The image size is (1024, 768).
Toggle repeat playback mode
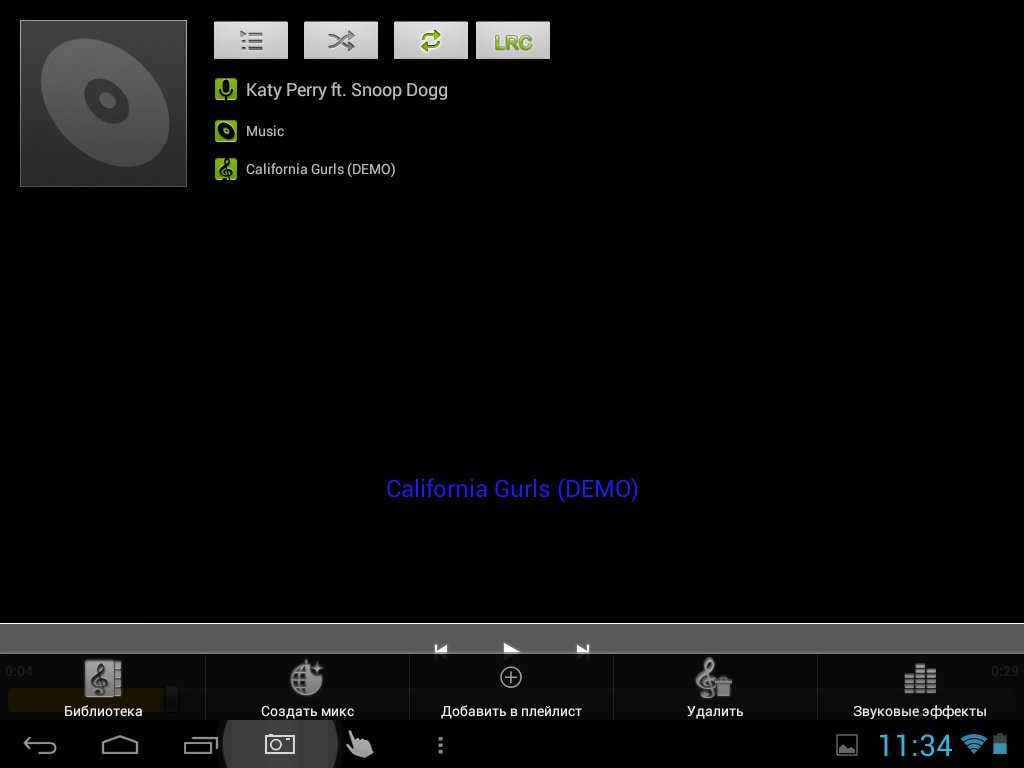click(431, 41)
